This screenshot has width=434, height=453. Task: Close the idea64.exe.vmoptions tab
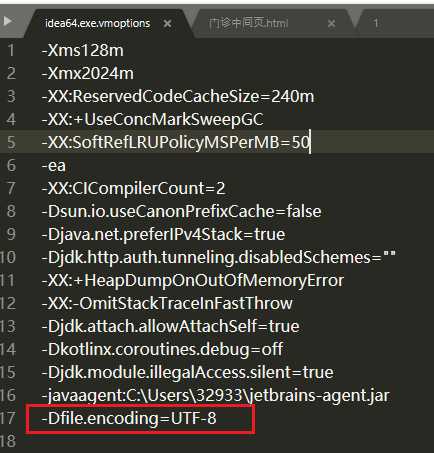[x=167, y=24]
